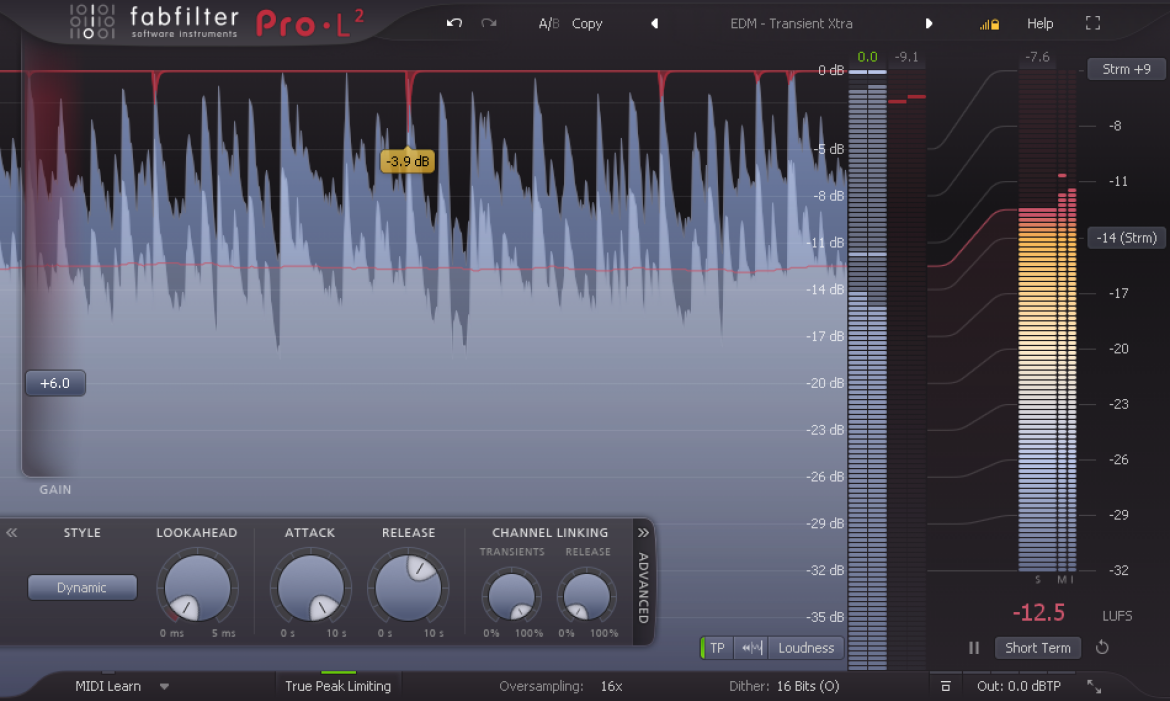Screen dimensions: 1170x701
Task: Click the output options icon before Out
Action: pyautogui.click(x=945, y=686)
